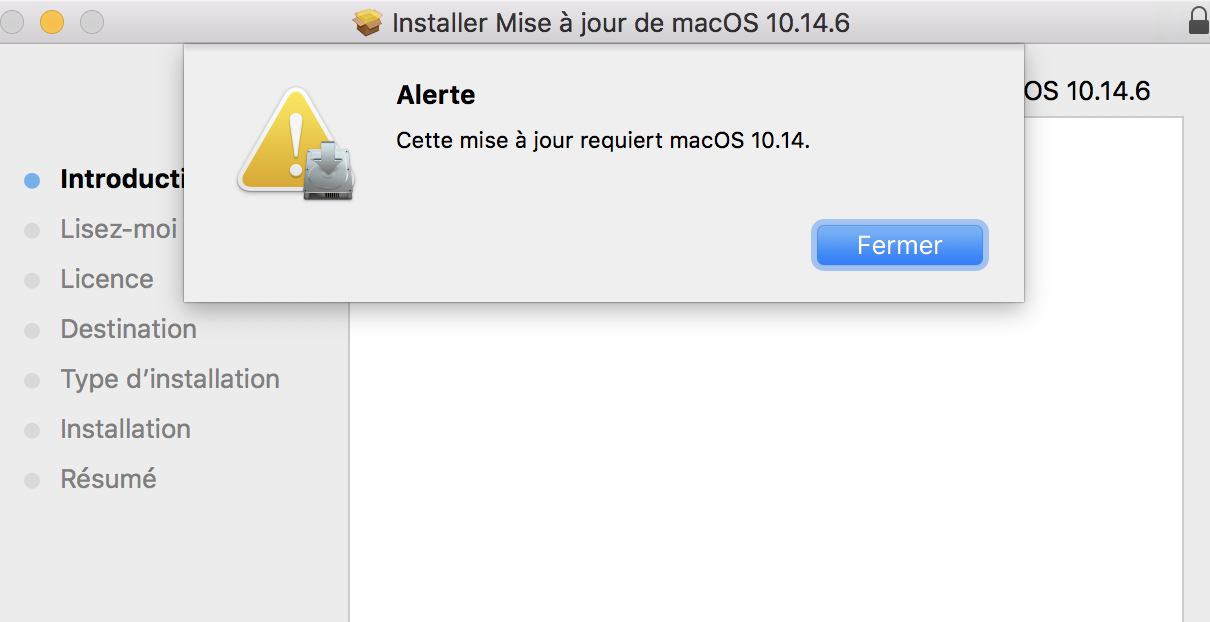The image size is (1210, 622).
Task: Jump to the Résumé step
Action: (x=108, y=479)
